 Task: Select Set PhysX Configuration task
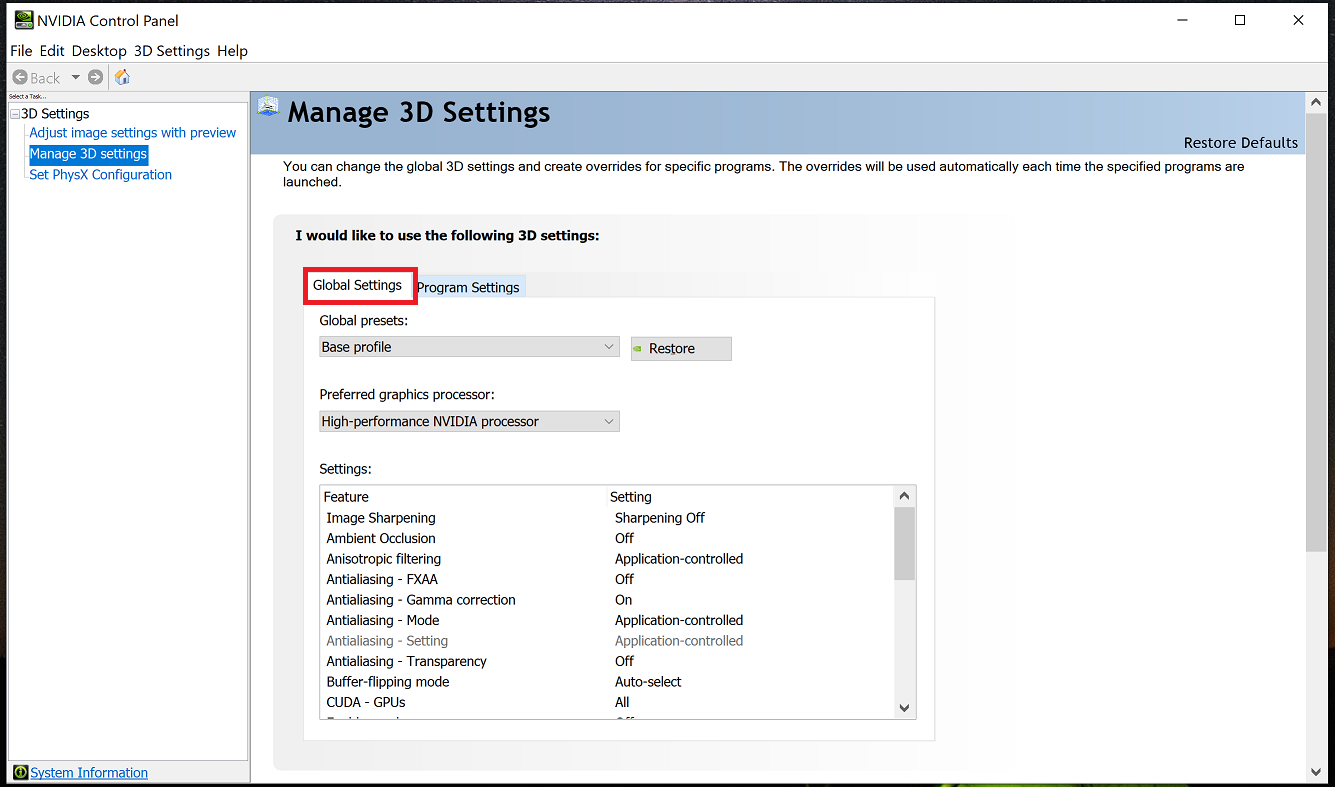click(100, 175)
